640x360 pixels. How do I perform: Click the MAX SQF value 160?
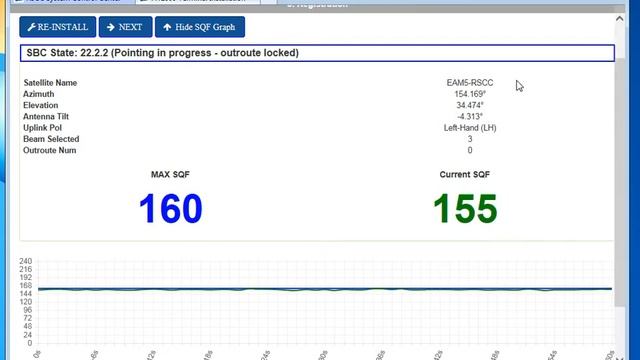click(x=171, y=209)
